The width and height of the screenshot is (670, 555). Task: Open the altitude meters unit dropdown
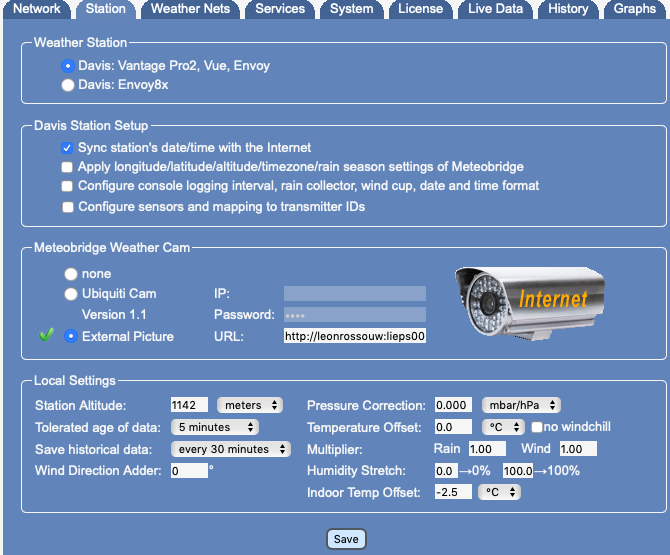tap(250, 405)
